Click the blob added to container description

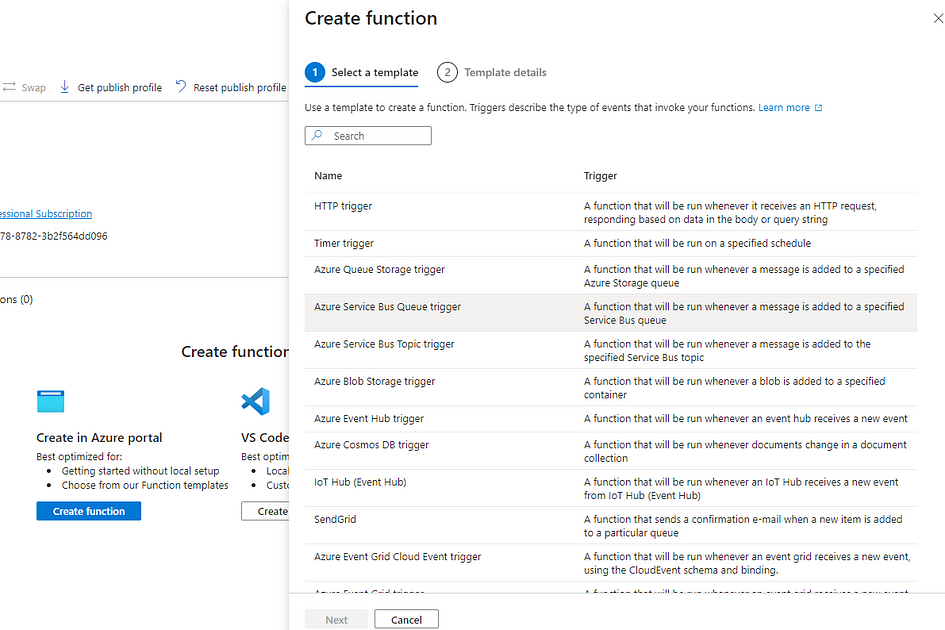point(734,388)
